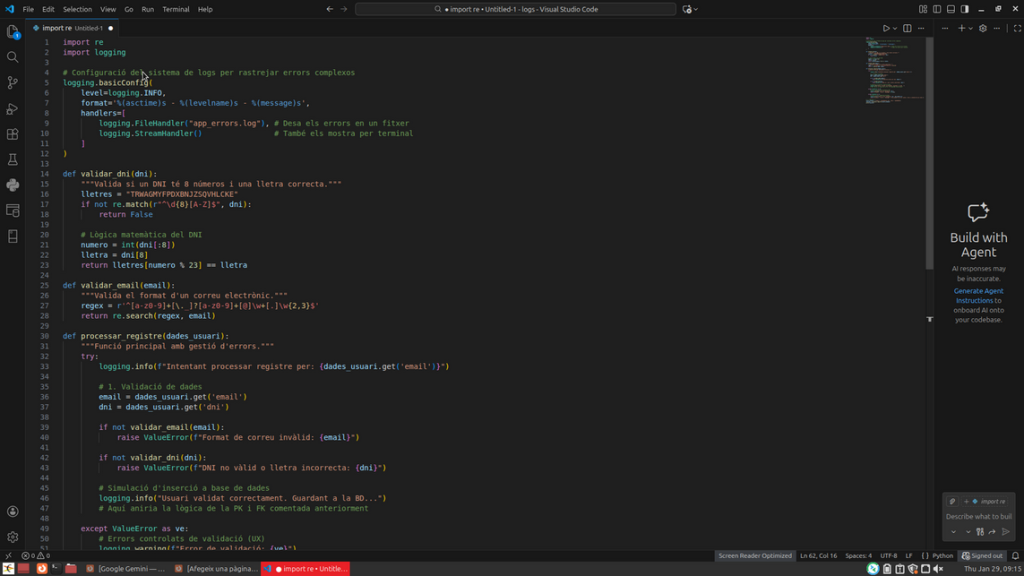
Task: Toggle the bottom panel layout button
Action: click(x=951, y=9)
